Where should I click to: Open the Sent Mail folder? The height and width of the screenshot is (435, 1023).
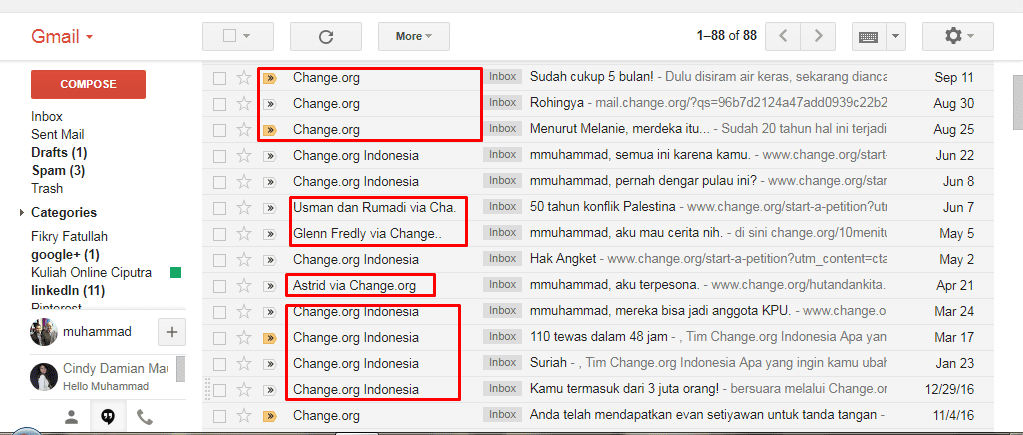coord(57,135)
